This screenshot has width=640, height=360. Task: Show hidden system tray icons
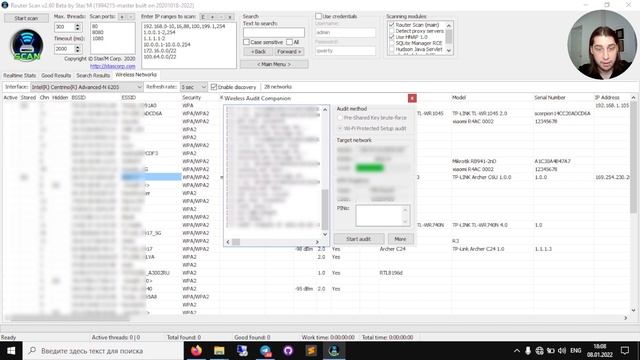click(x=517, y=351)
